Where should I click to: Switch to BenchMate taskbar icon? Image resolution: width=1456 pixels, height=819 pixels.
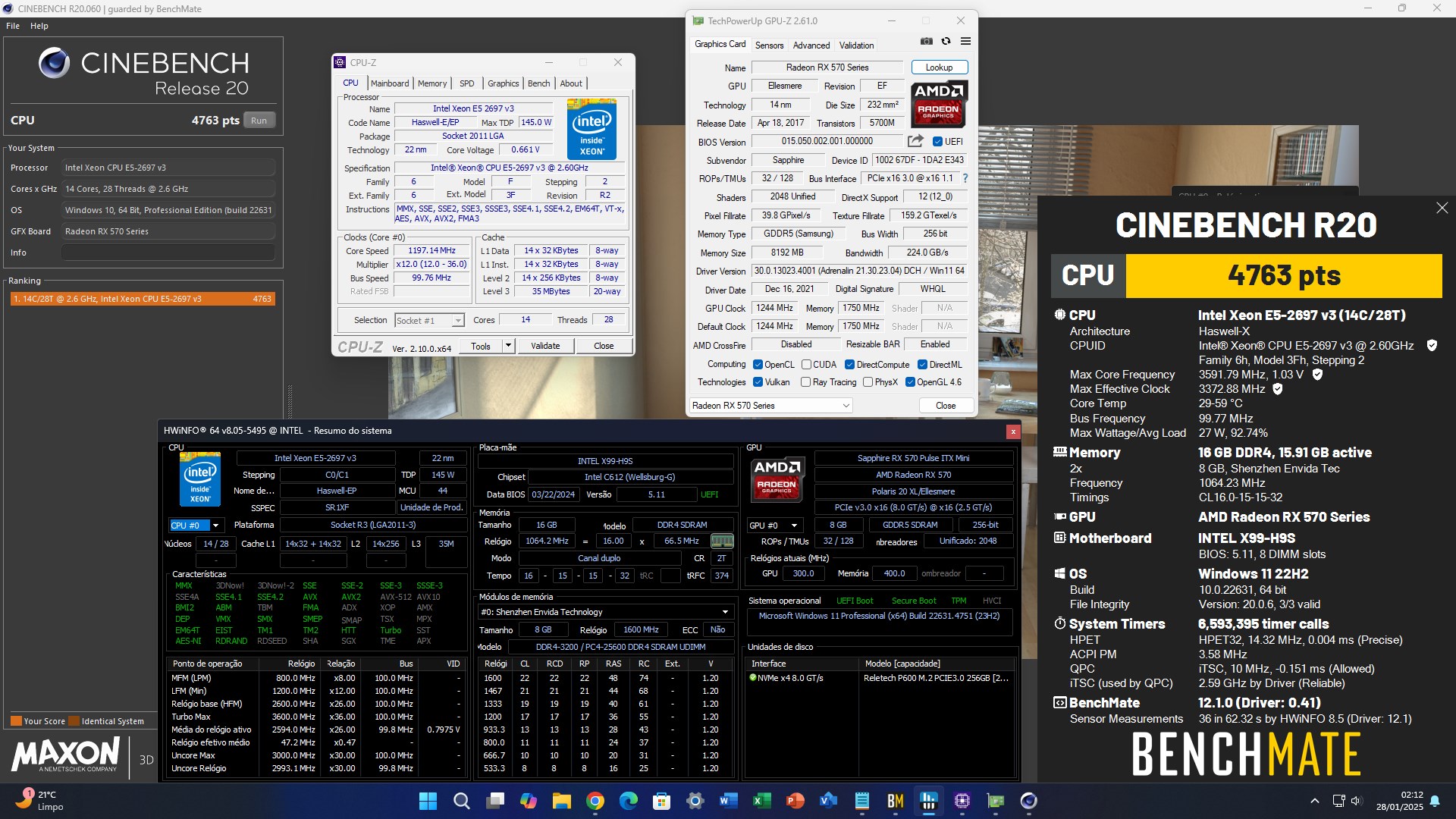point(896,801)
